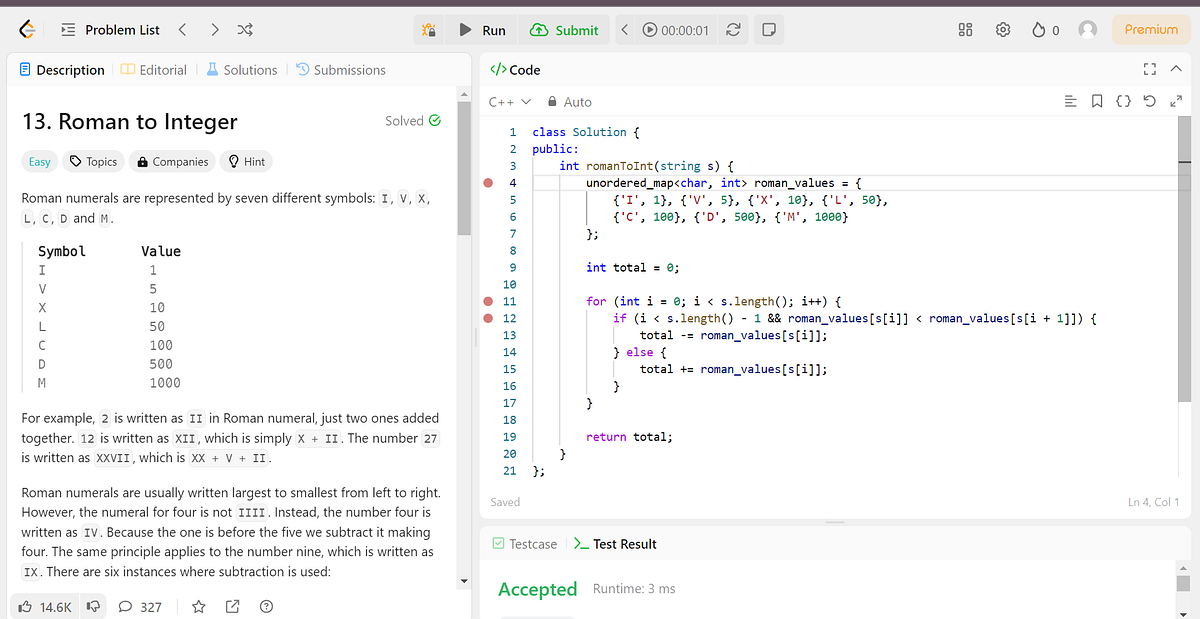Dislike the problem with thumbs down
Viewport: 1200px width, 619px height.
(x=93, y=606)
